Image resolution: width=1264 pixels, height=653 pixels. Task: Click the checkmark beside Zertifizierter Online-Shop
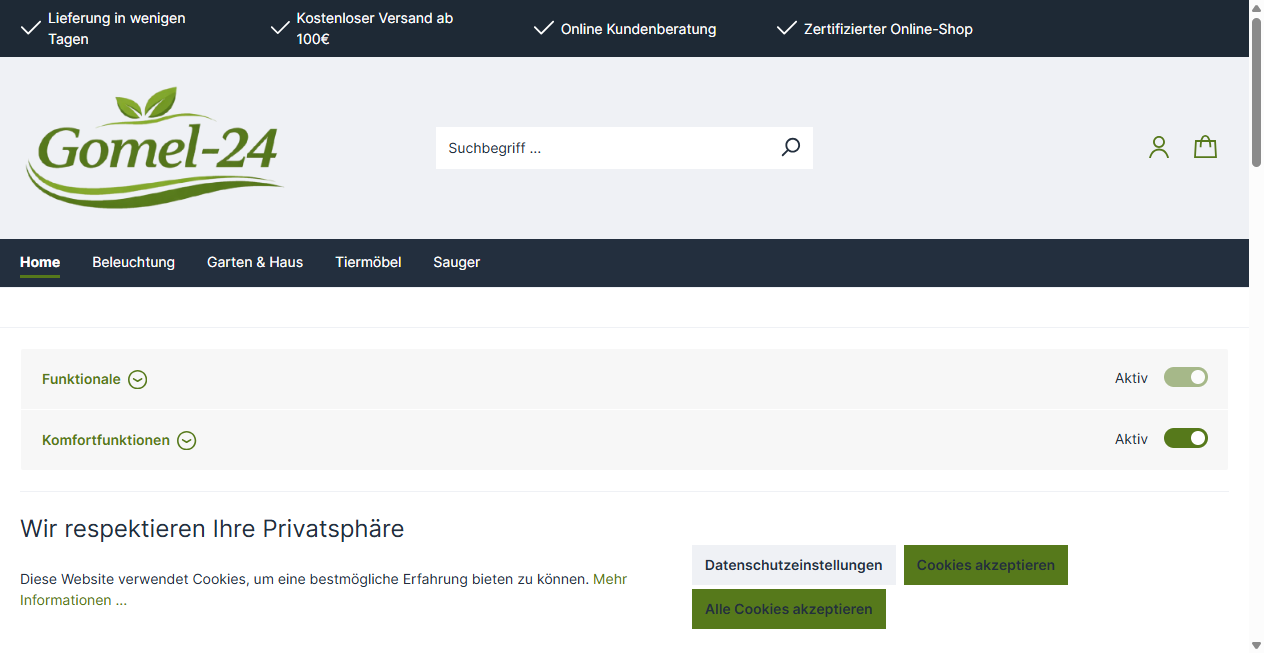786,28
